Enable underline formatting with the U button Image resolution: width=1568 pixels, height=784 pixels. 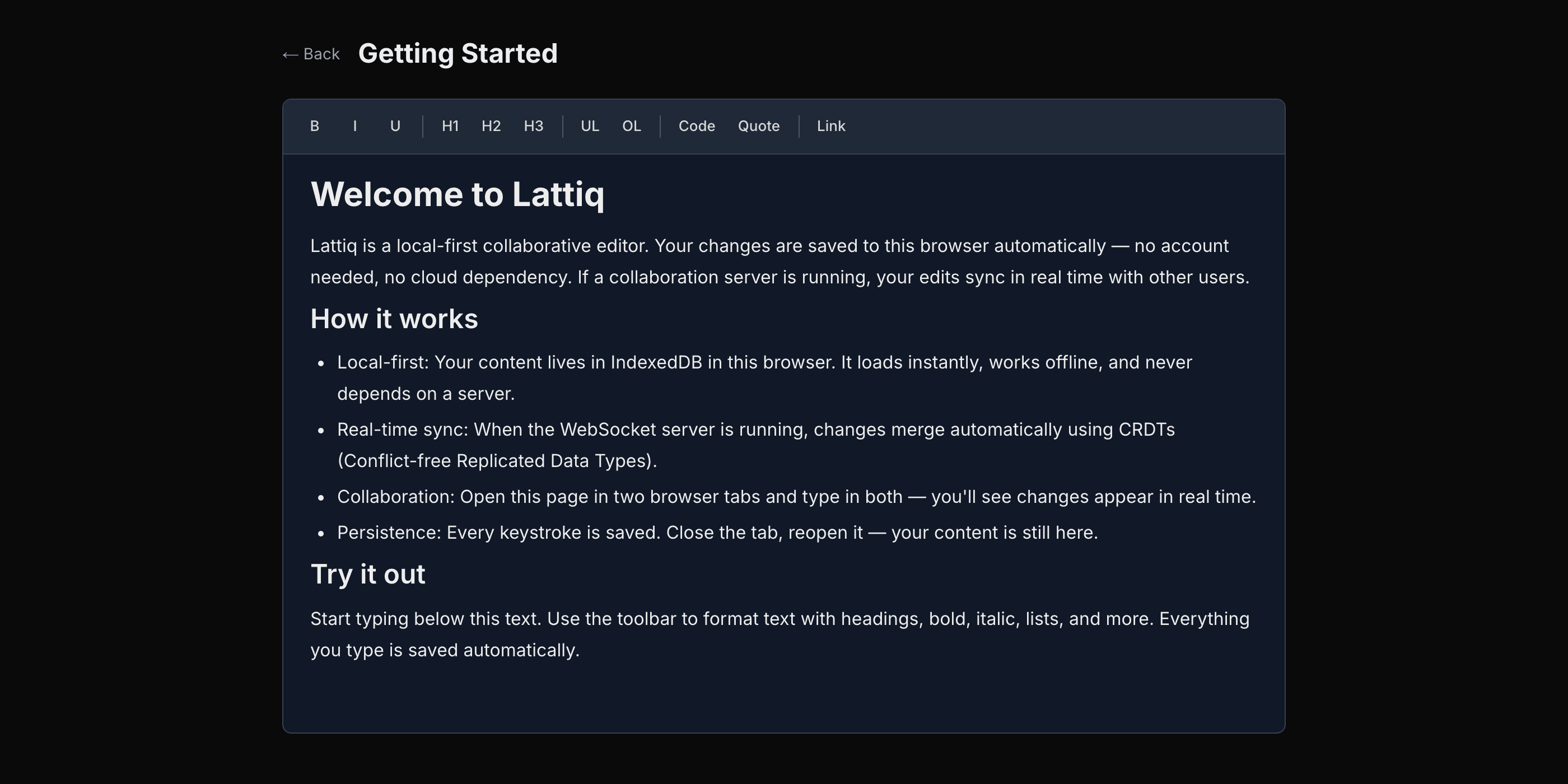[x=395, y=126]
